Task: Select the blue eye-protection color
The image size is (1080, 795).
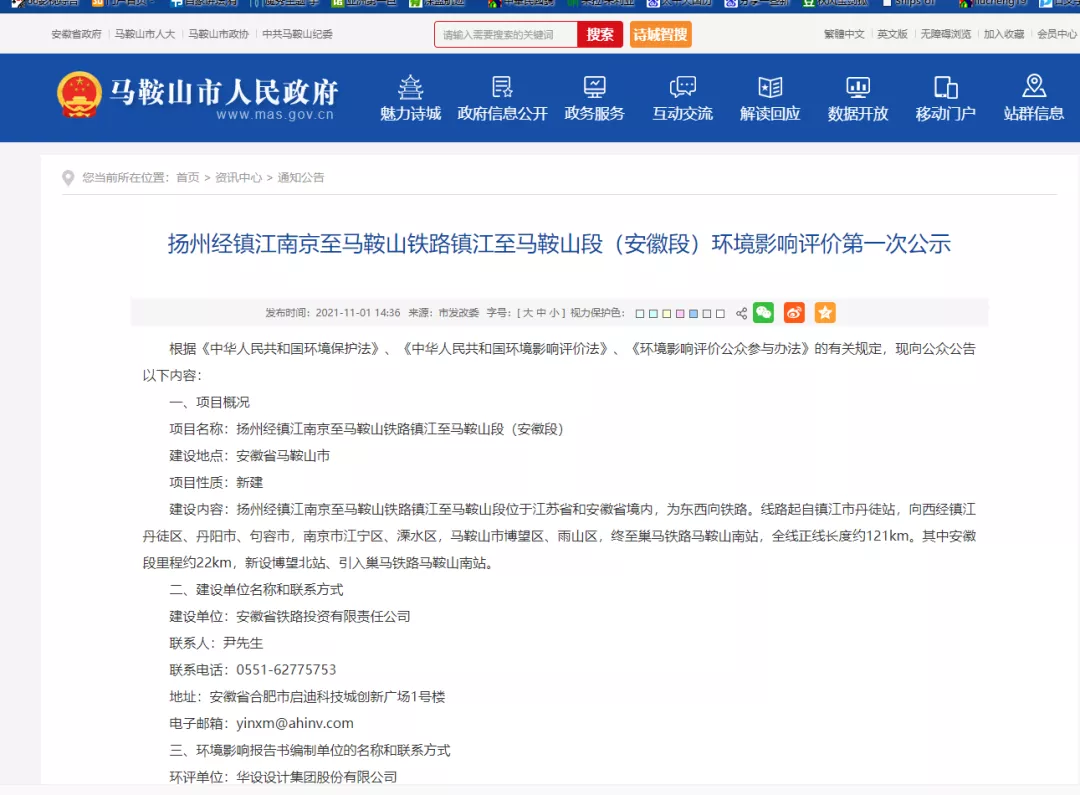Action: tap(694, 313)
